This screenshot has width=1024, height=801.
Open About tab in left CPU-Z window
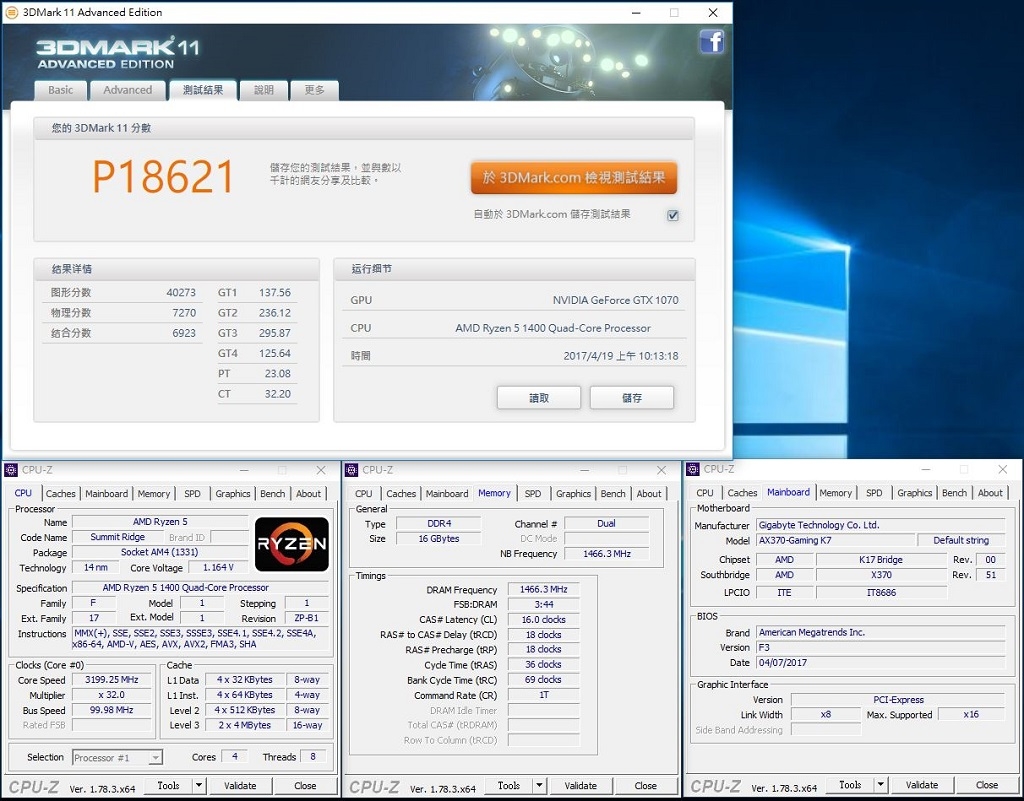pos(308,494)
